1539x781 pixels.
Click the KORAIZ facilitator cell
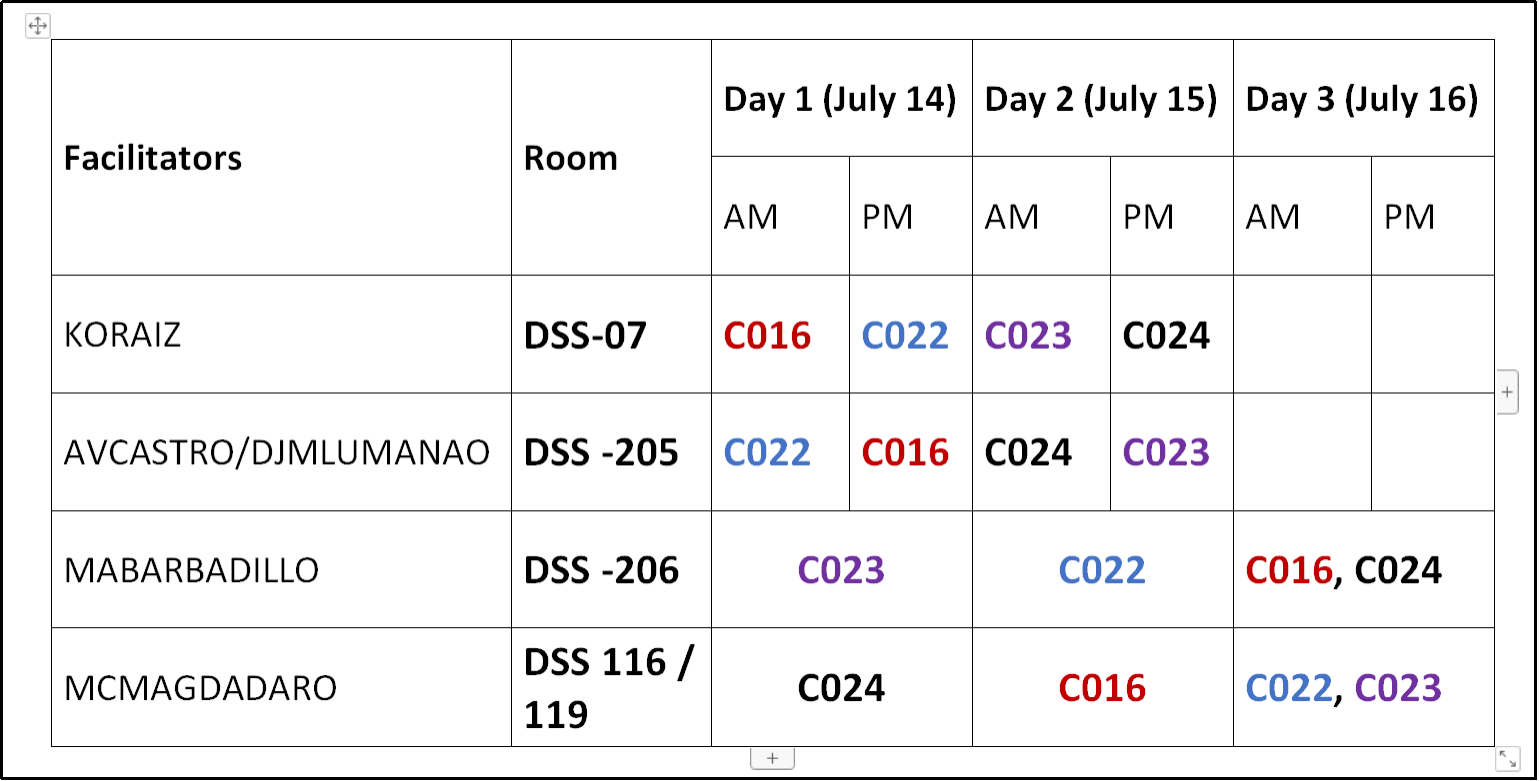tap(123, 334)
